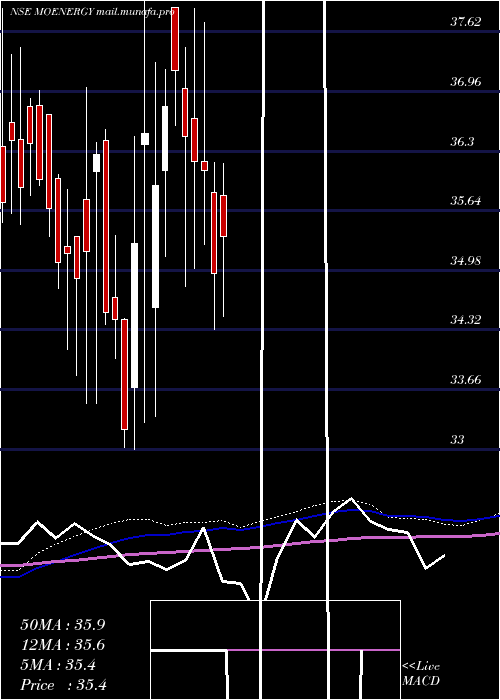Click the 33 price axis label
500x700 pixels.
(x=457, y=439)
